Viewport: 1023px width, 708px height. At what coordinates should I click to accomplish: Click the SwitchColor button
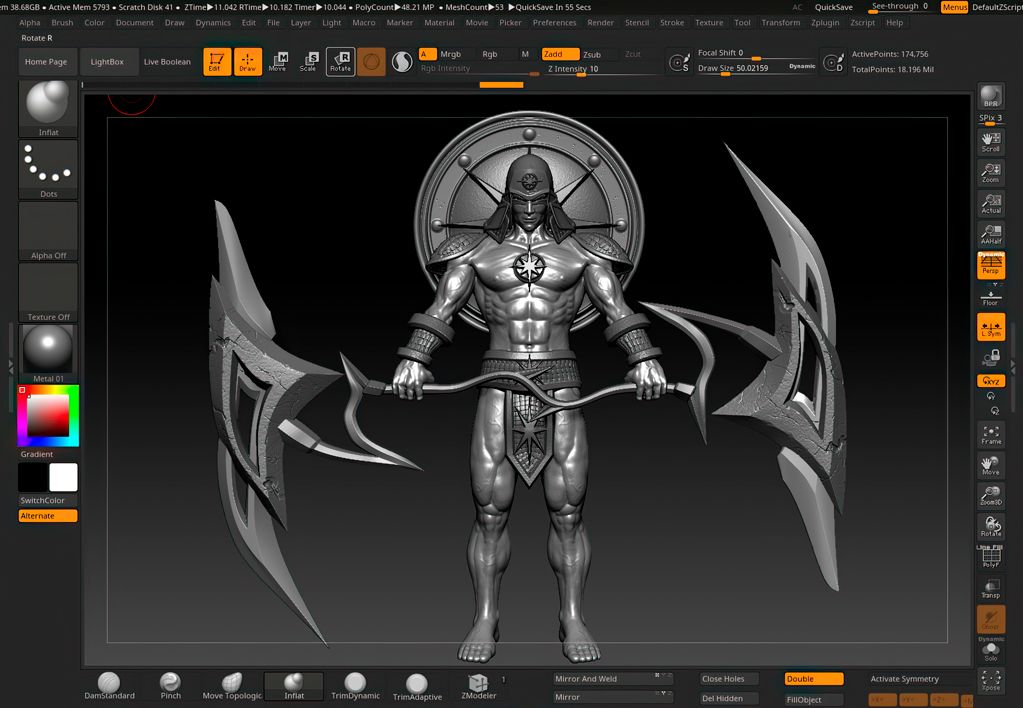tap(48, 500)
